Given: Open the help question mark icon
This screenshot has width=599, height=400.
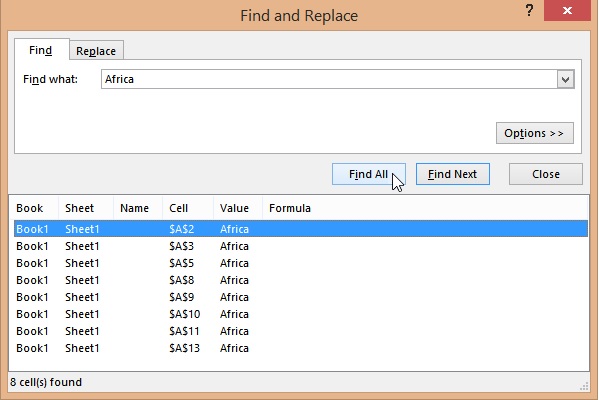Looking at the screenshot, I should click(529, 10).
